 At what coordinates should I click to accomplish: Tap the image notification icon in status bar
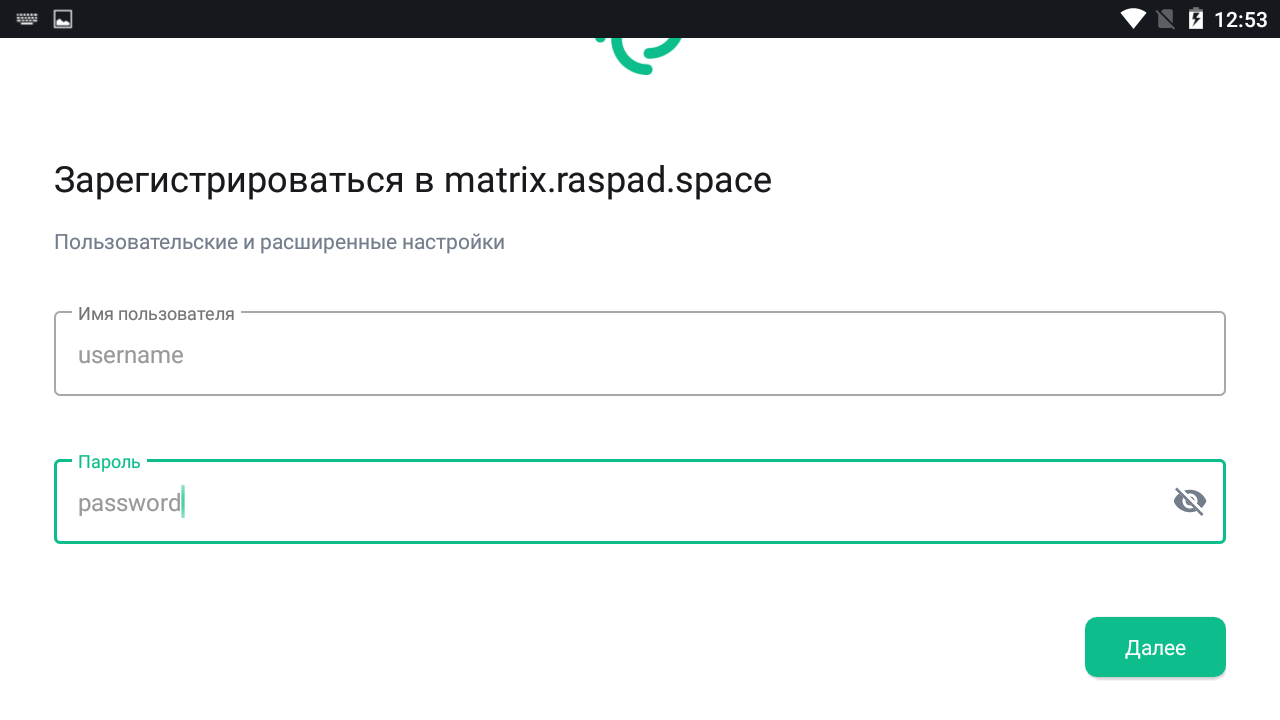(63, 19)
